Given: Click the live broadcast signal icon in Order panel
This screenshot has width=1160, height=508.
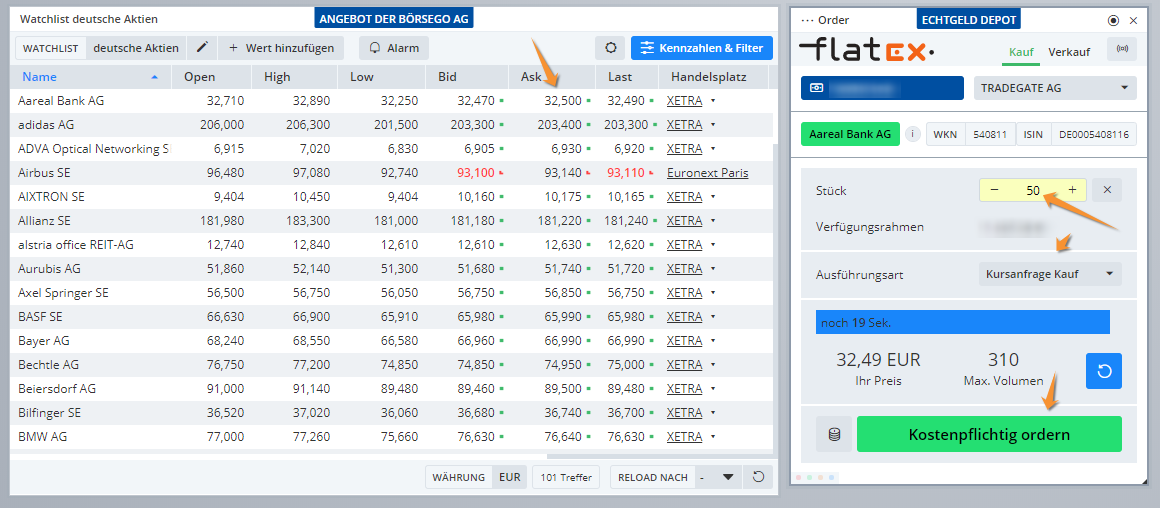Looking at the screenshot, I should 1122,50.
